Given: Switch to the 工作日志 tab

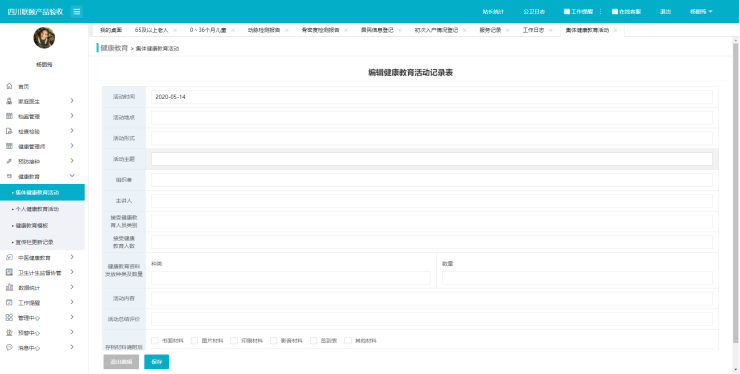Looking at the screenshot, I should (x=533, y=30).
